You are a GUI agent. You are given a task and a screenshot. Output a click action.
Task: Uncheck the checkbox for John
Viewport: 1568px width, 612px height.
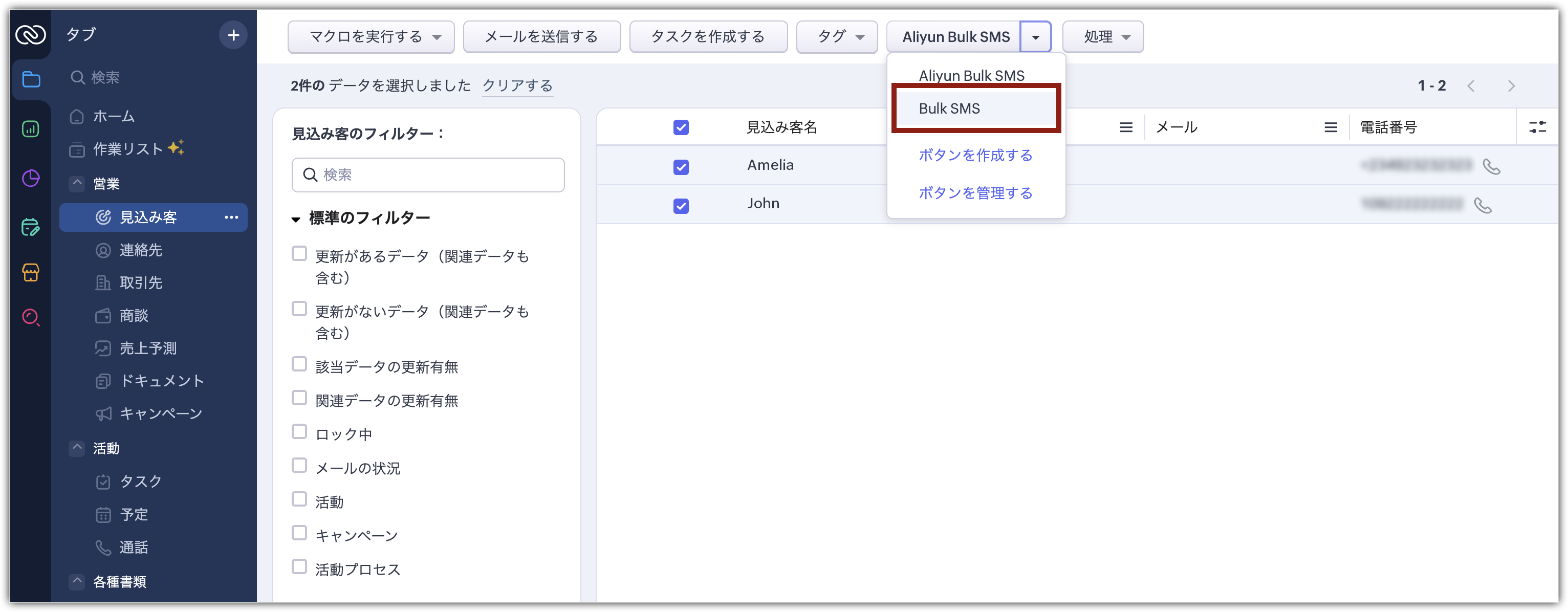681,206
